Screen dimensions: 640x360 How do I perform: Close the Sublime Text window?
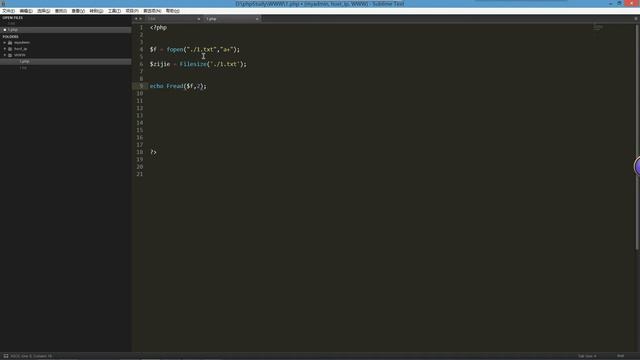coord(632,3)
